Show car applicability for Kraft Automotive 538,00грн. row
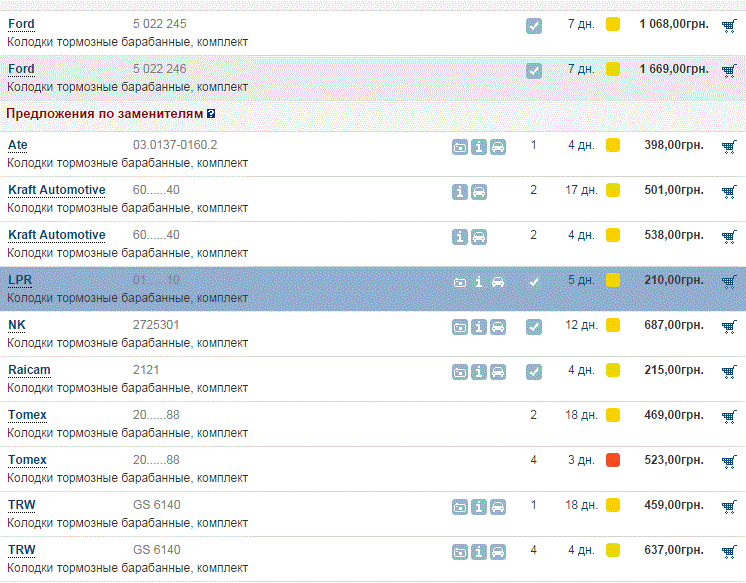Viewport: 746px width, 583px height. 479,237
